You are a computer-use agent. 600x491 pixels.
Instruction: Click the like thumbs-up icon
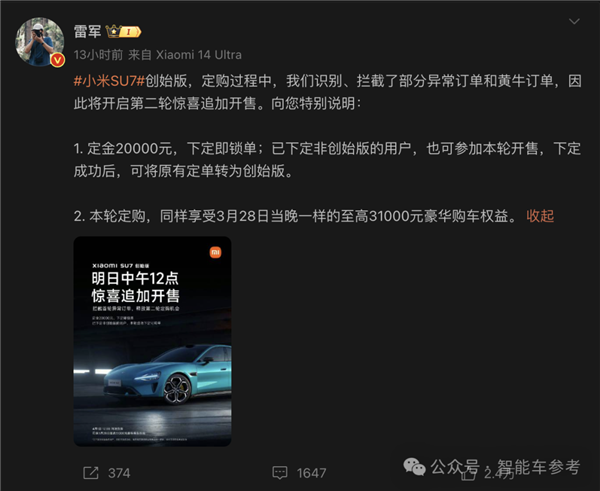468,474
